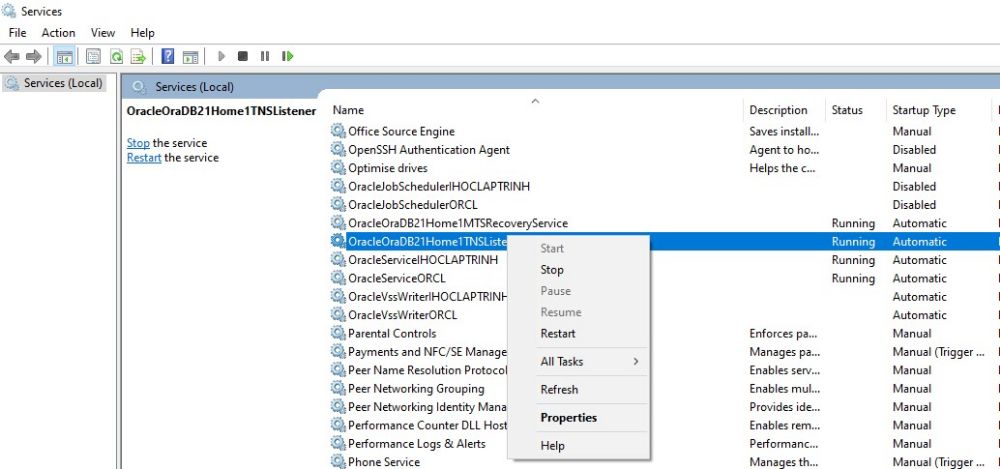The image size is (1000, 469).
Task: Toggle the Action Pane toolbar icon
Action: click(190, 57)
